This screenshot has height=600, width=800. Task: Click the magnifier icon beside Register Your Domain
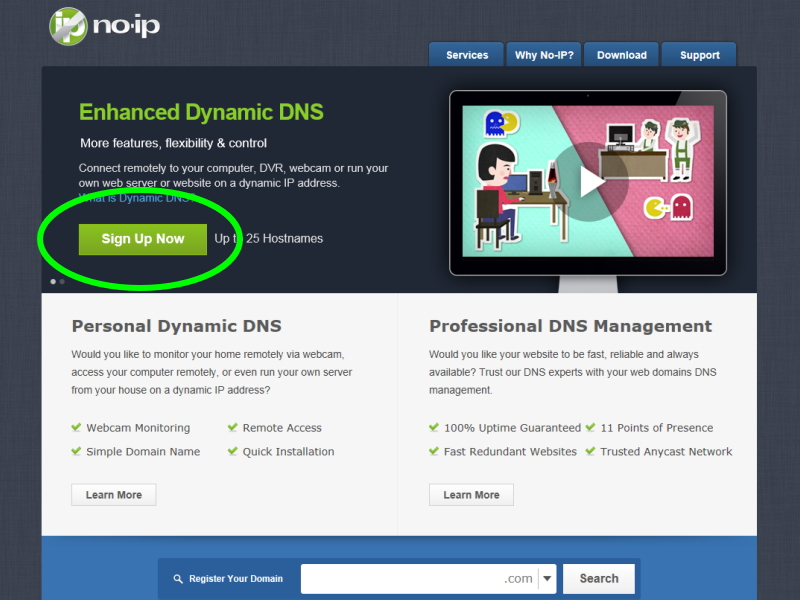(x=178, y=579)
